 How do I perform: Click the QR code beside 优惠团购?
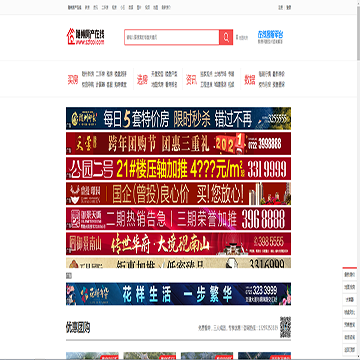(x=285, y=327)
